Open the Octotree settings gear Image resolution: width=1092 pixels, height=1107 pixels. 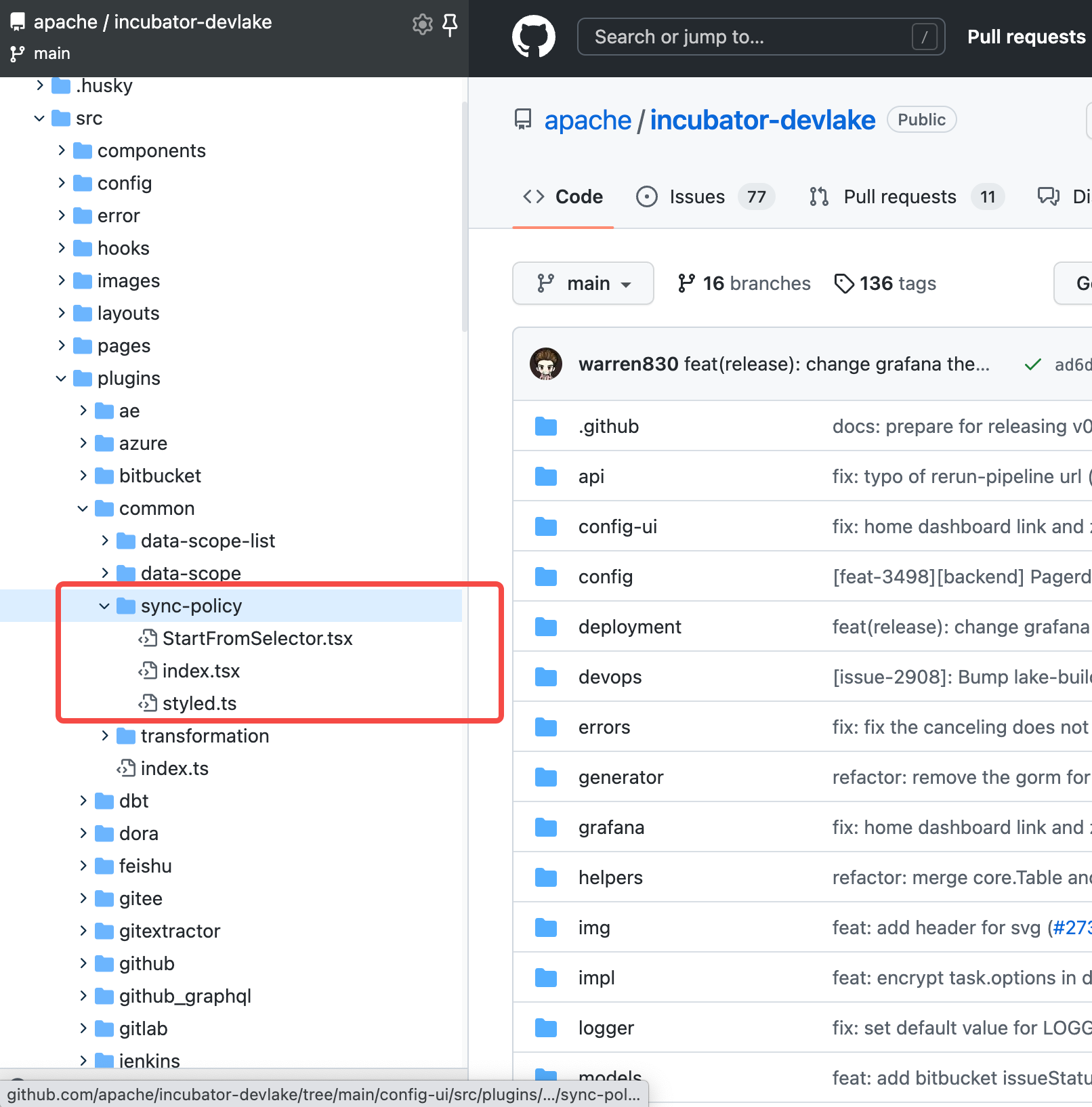[423, 24]
